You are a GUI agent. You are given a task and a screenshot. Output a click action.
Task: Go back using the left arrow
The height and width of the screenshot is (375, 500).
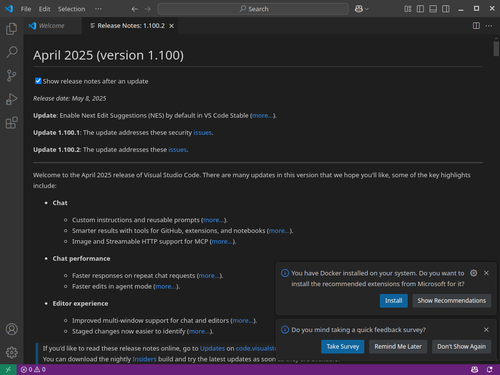135,9
